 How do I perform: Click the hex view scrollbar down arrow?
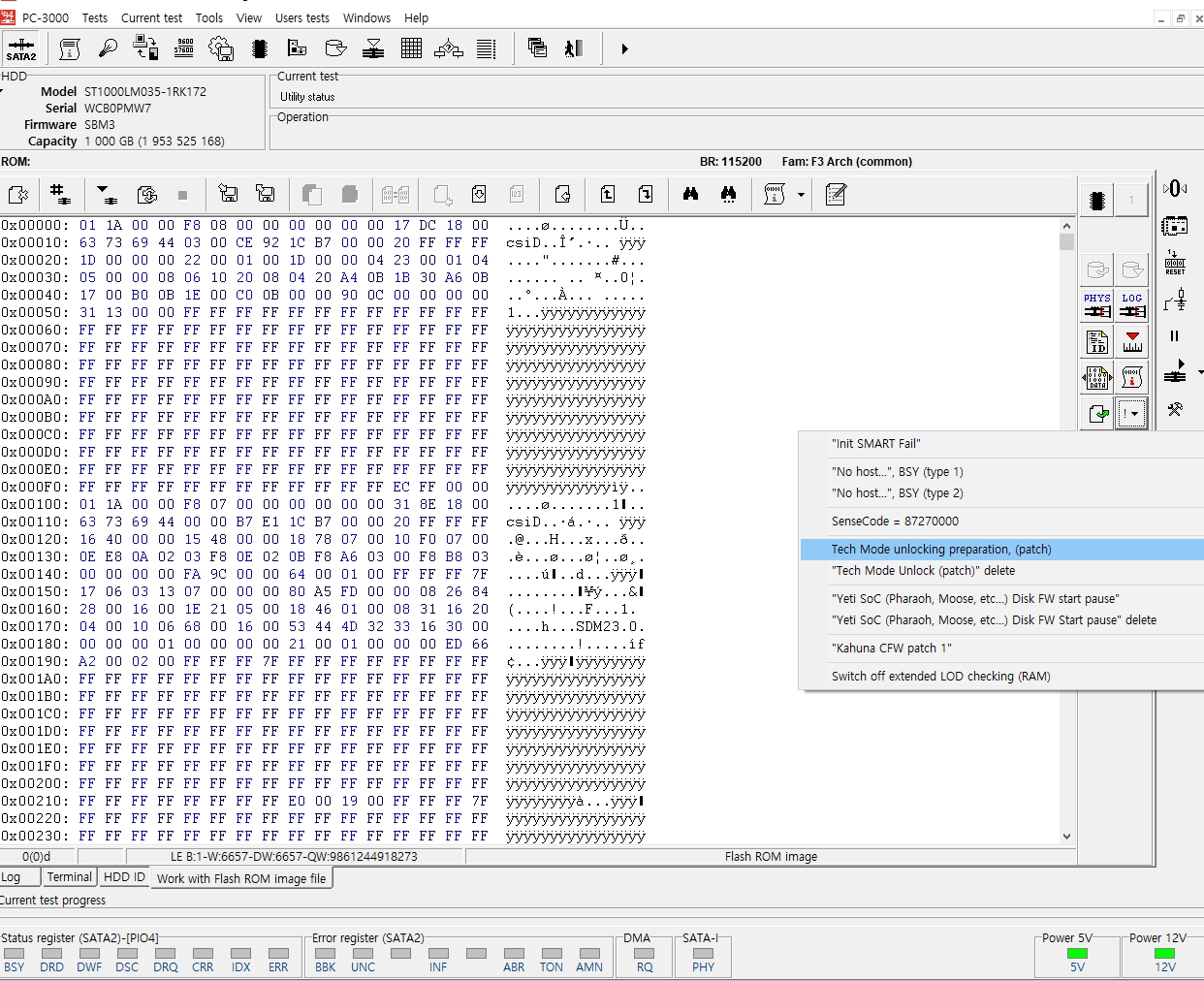1066,837
